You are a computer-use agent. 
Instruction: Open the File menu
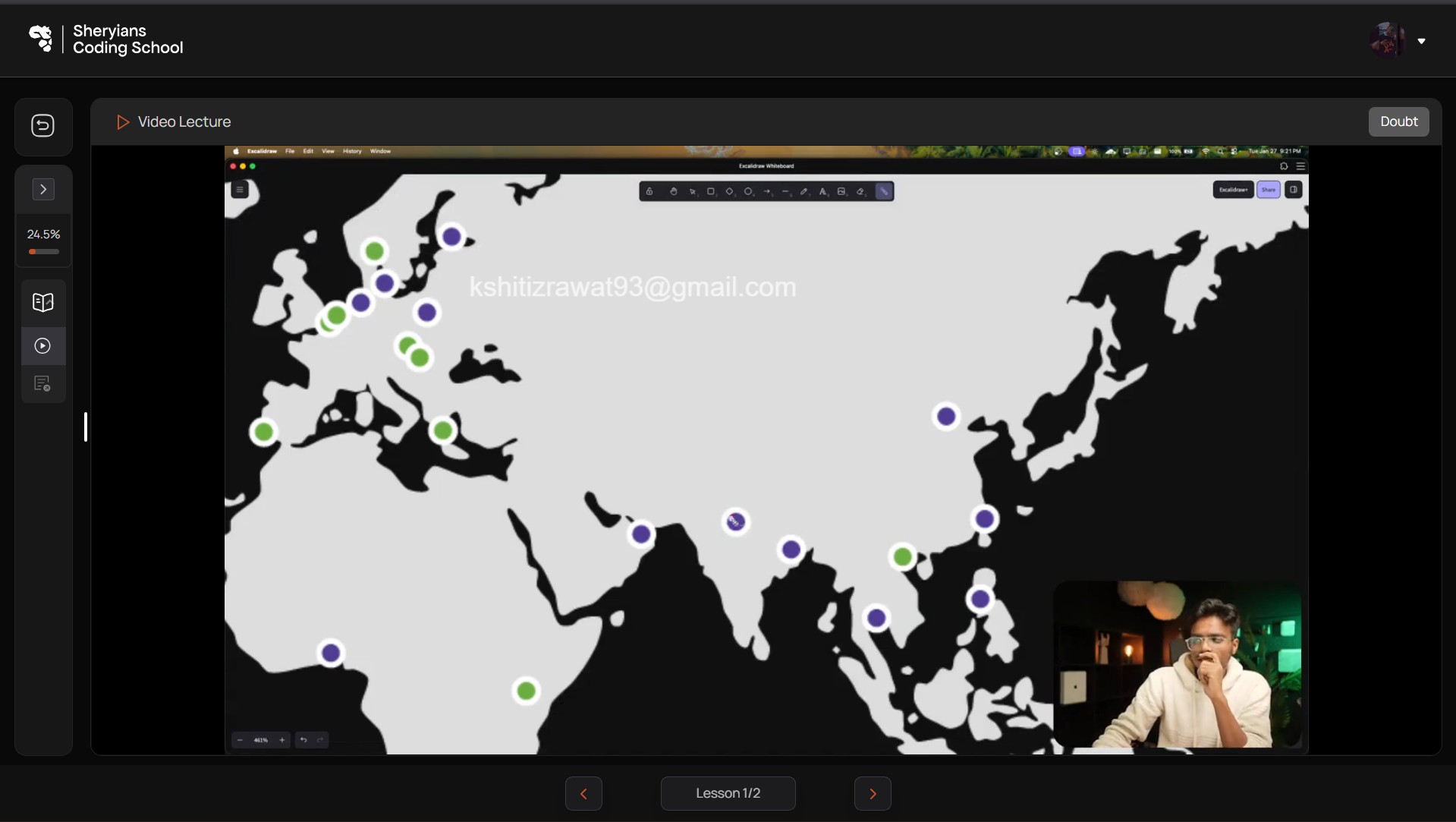point(290,151)
